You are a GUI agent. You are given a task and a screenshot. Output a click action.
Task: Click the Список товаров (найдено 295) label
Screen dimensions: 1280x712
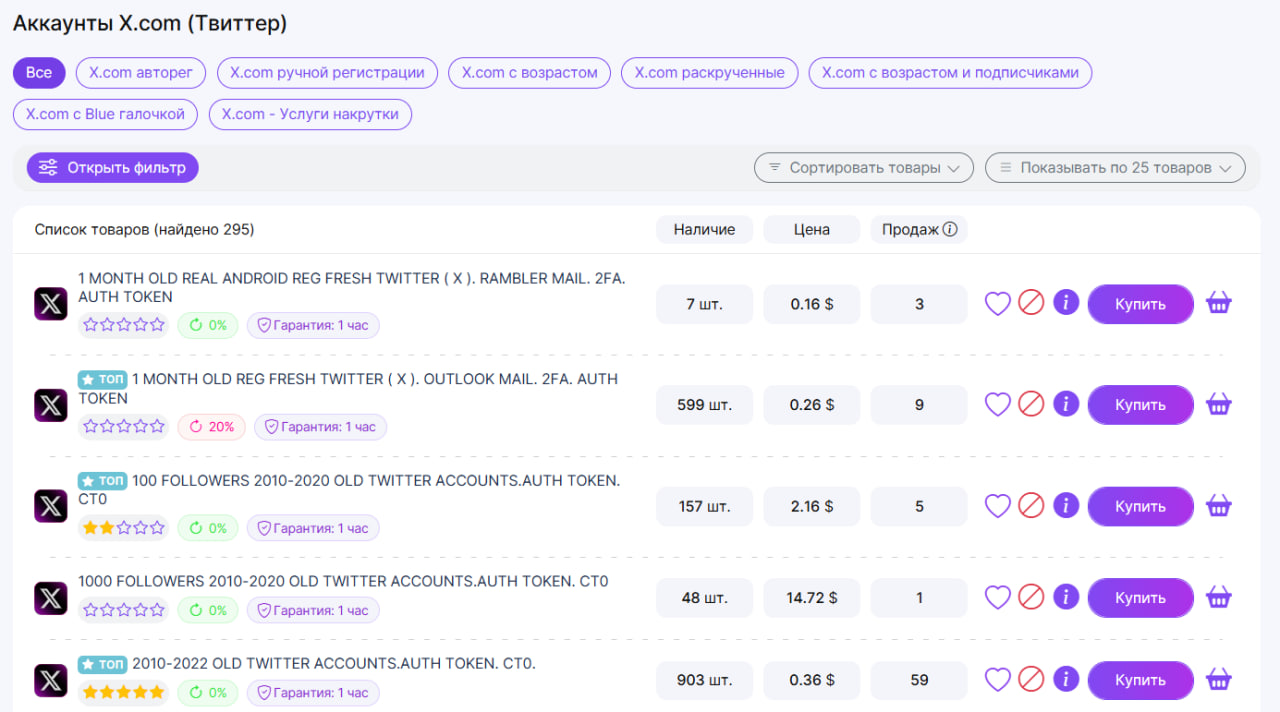point(144,229)
